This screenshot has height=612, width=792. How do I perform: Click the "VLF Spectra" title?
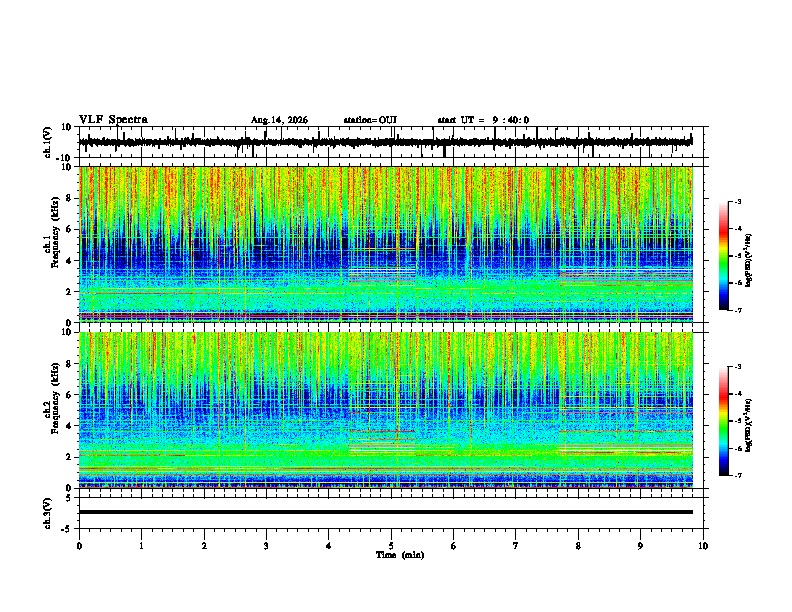(x=113, y=120)
